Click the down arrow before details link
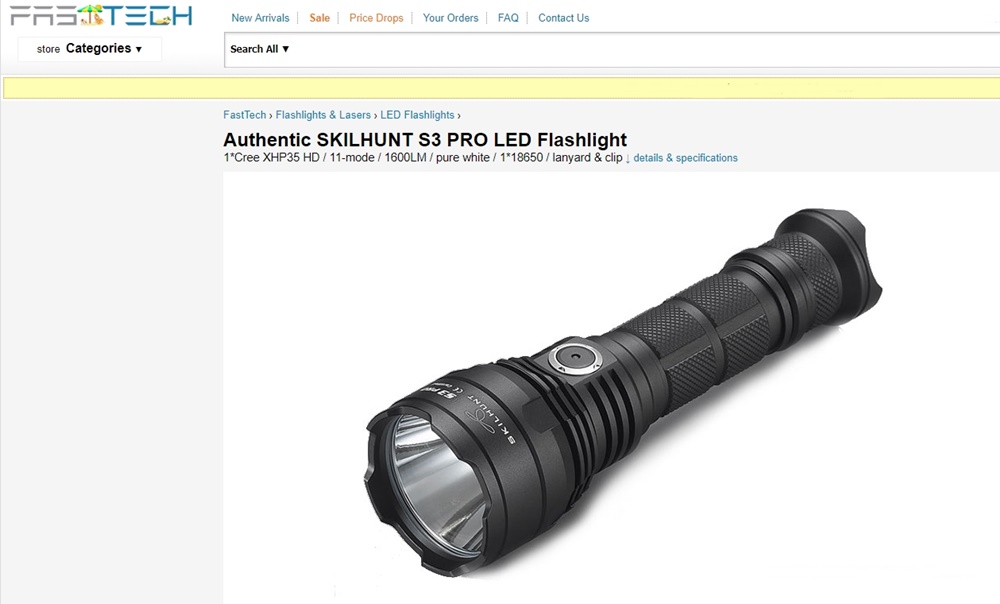The width and height of the screenshot is (1000, 604). 628,158
